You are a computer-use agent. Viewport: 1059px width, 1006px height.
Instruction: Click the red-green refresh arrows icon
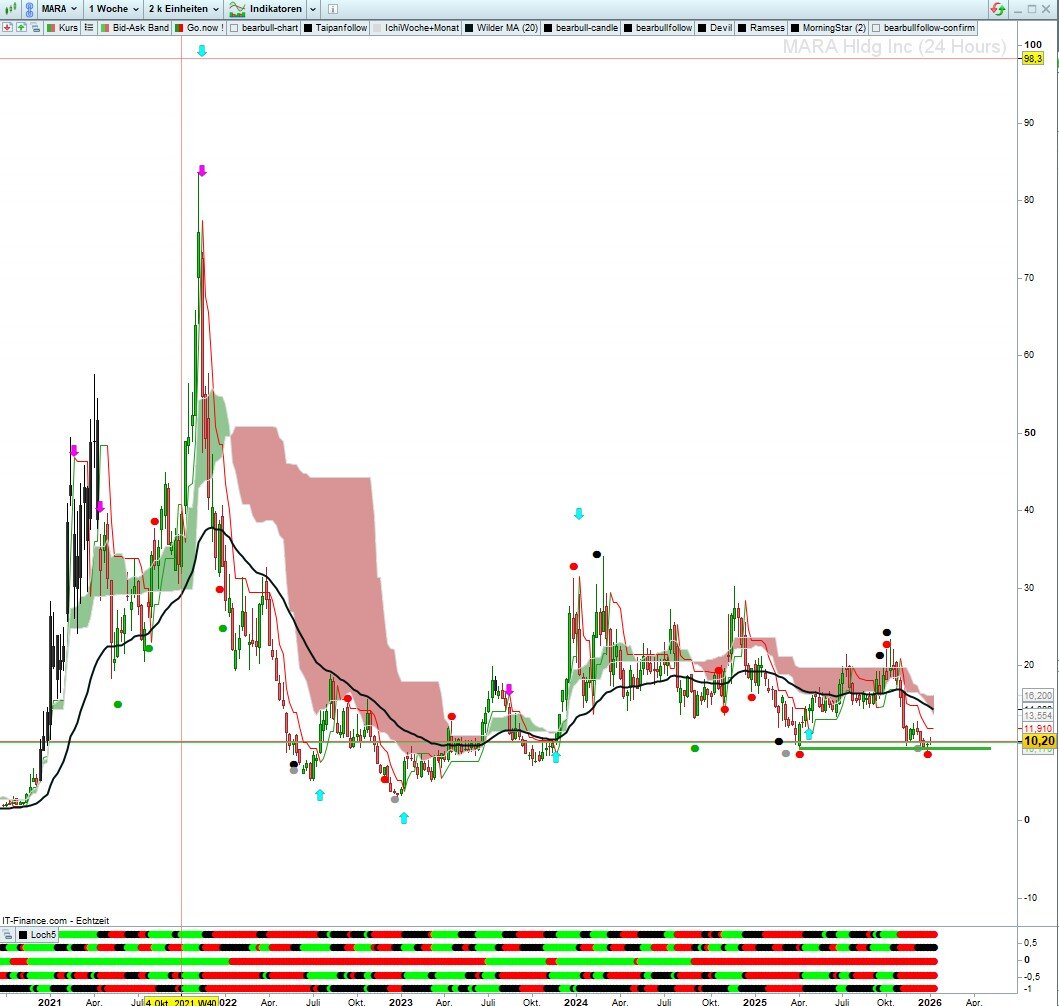tap(997, 9)
